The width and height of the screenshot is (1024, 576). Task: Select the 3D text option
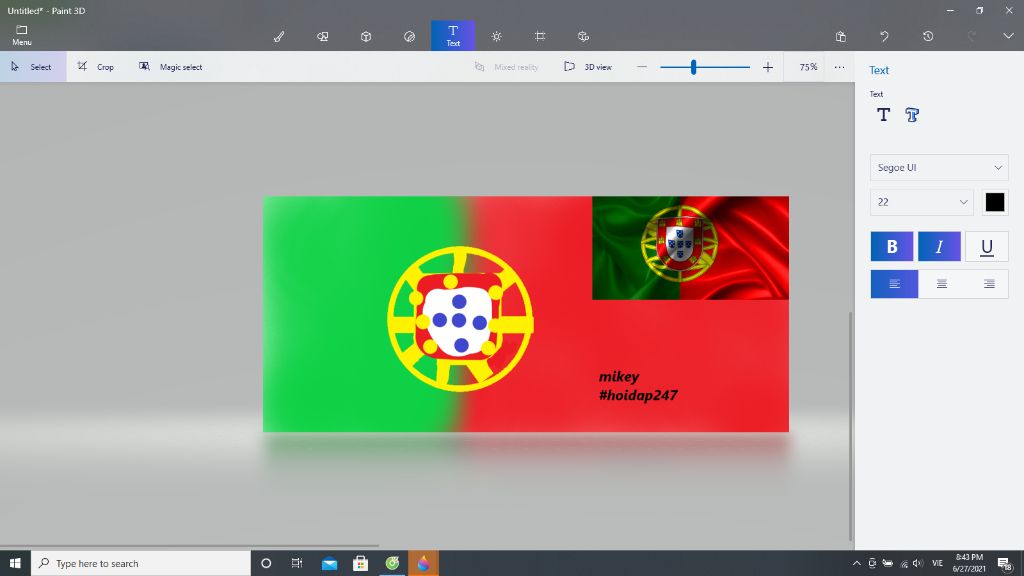coord(912,115)
